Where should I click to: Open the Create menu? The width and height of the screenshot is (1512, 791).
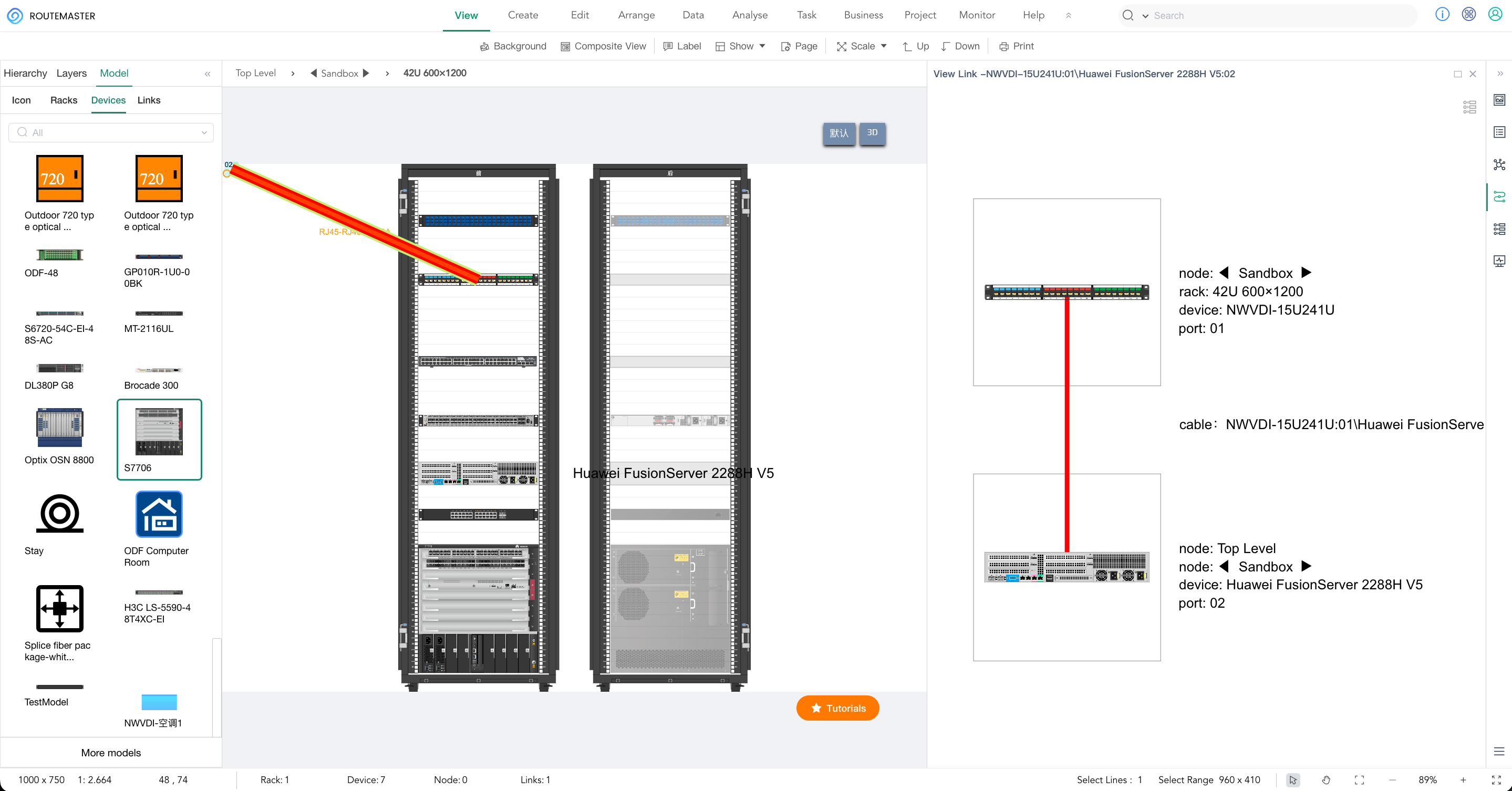[x=523, y=15]
